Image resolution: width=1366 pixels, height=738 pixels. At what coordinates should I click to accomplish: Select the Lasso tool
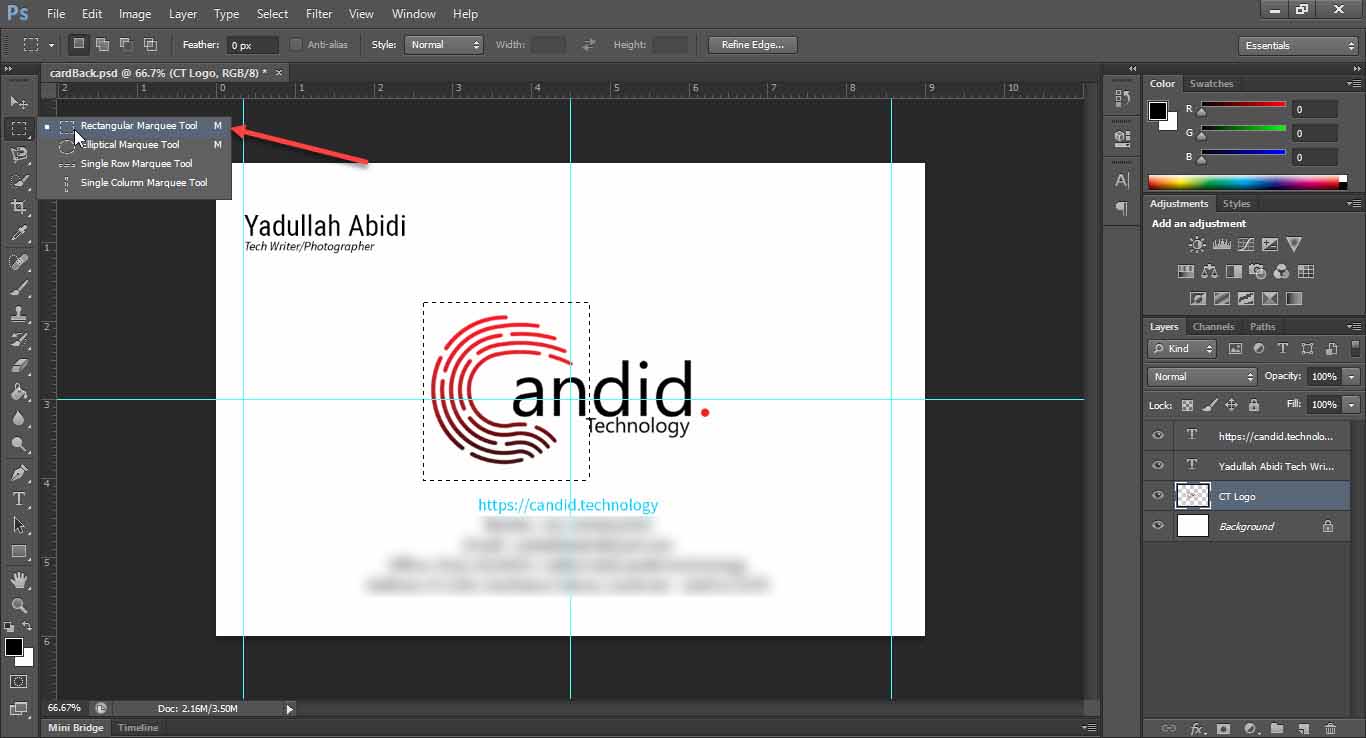(19, 154)
